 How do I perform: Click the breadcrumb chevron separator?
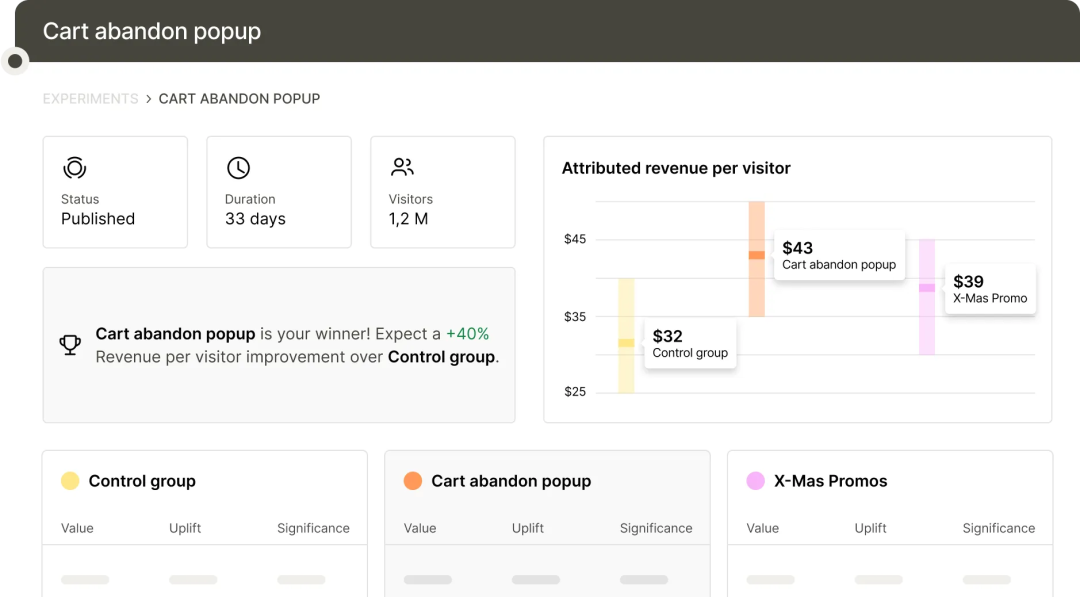coord(148,99)
